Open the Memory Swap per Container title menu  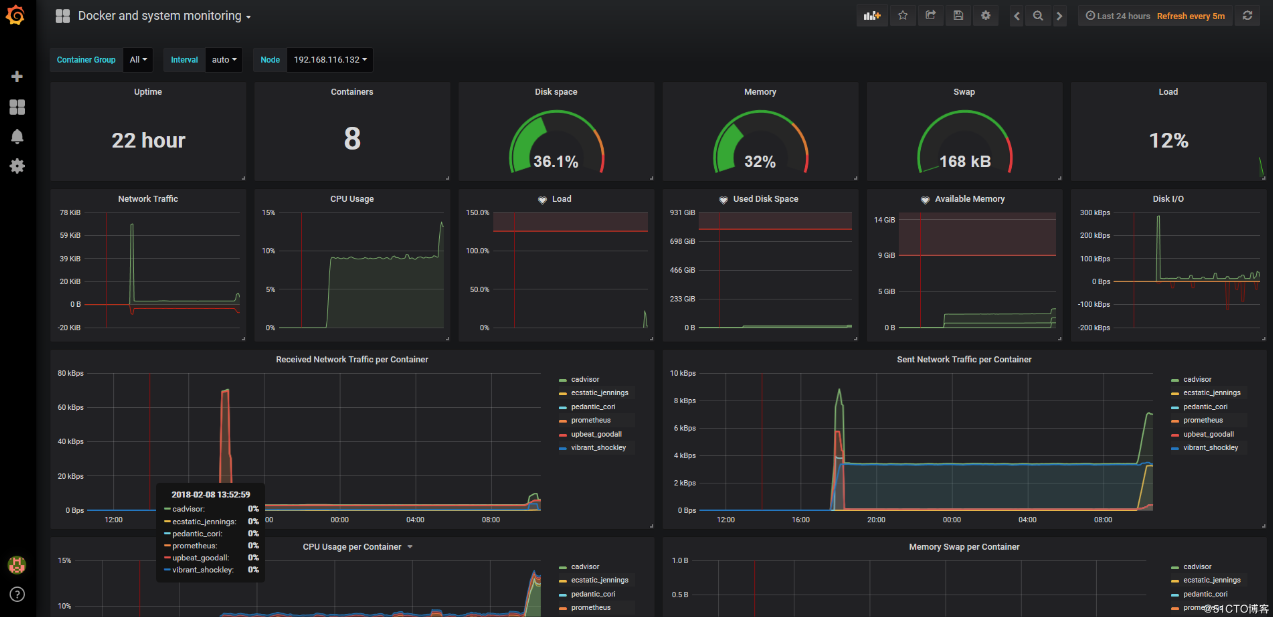(x=964, y=547)
